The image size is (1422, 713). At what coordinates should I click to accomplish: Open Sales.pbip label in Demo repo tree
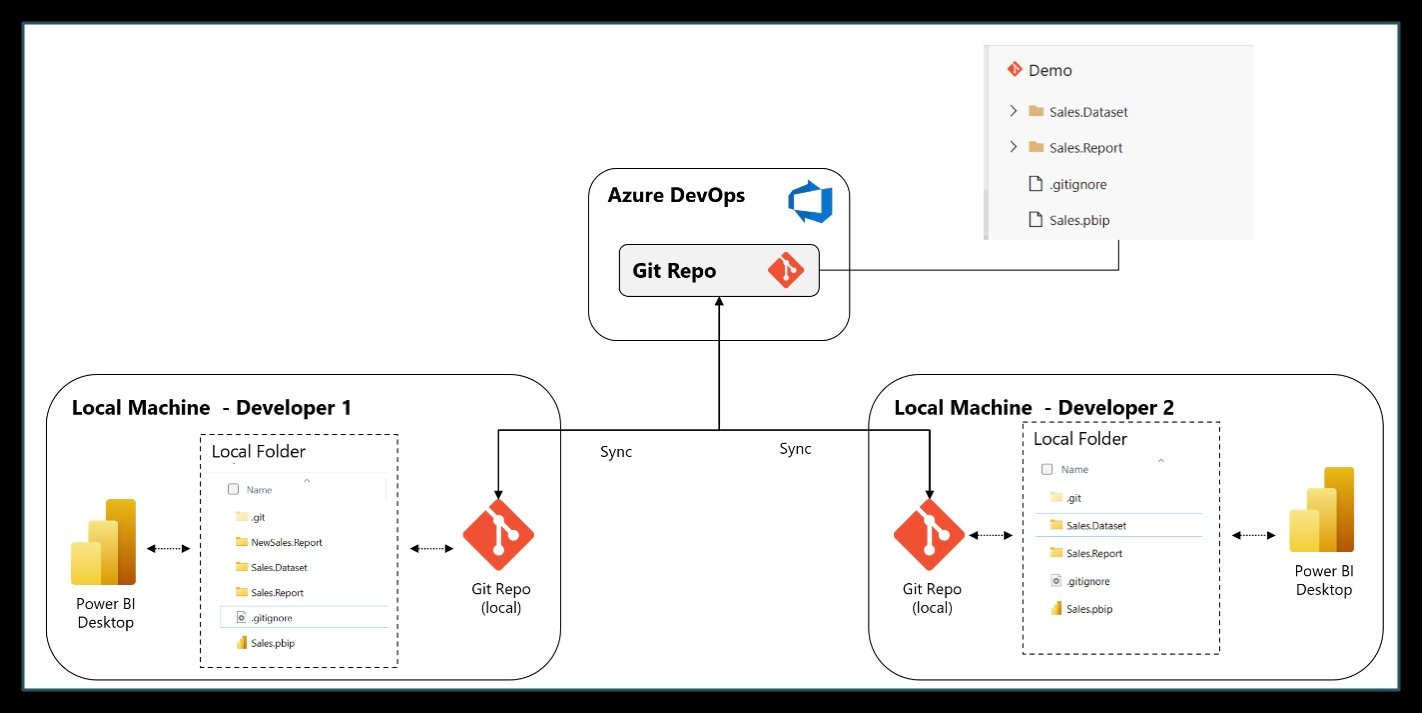pos(1079,221)
